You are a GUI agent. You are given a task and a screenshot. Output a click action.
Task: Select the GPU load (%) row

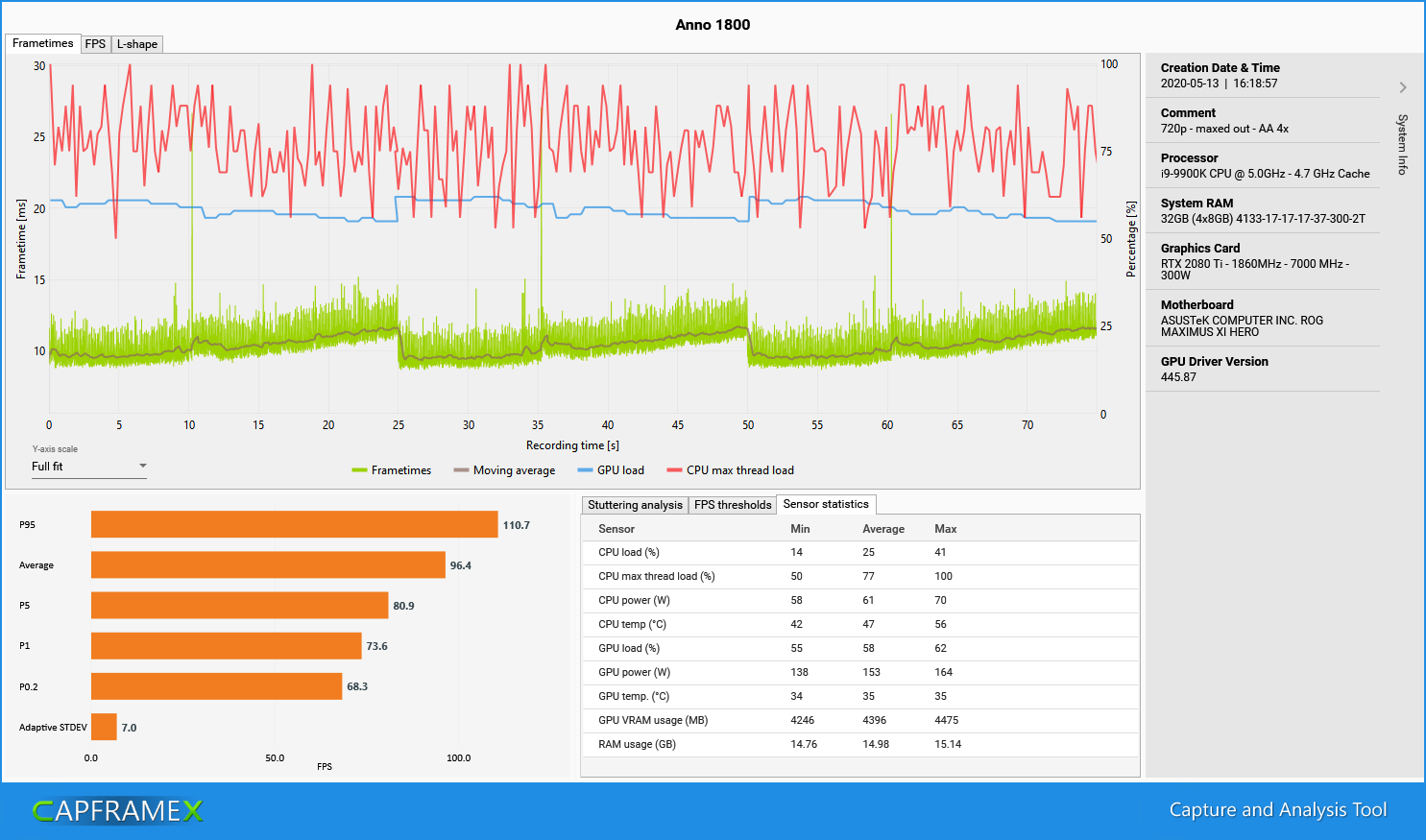click(860, 648)
